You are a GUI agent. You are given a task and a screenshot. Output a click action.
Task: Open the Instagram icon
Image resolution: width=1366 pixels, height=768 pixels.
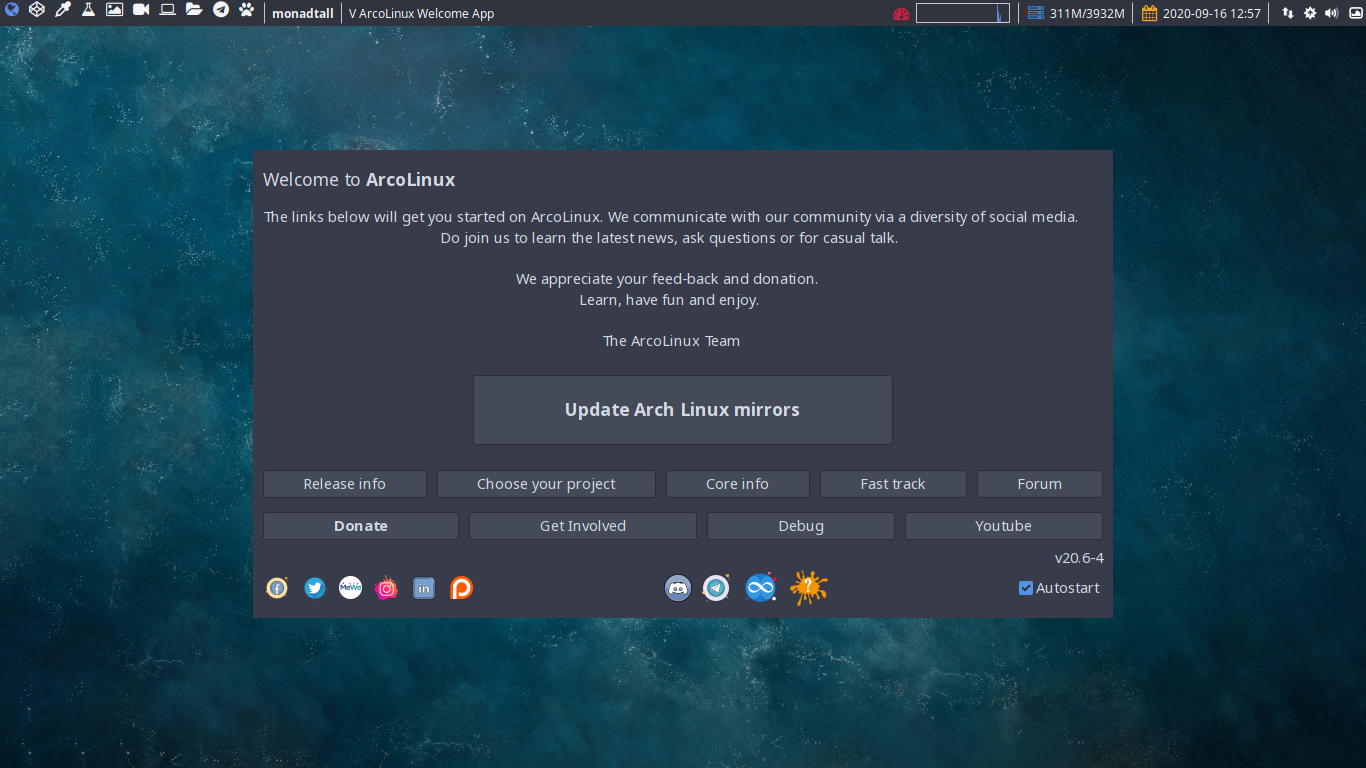(x=386, y=588)
